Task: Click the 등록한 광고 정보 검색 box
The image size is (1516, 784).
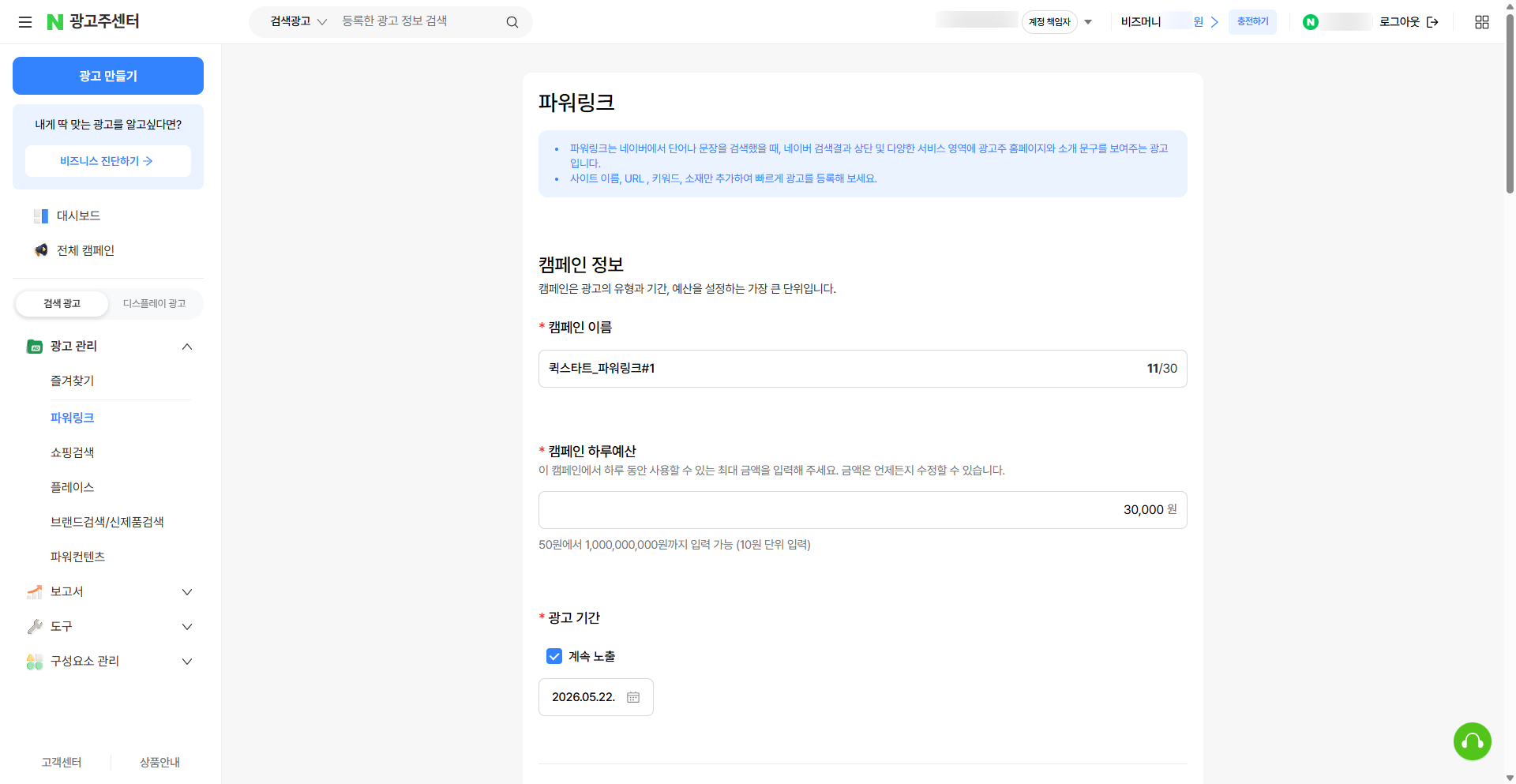Action: pos(418,21)
